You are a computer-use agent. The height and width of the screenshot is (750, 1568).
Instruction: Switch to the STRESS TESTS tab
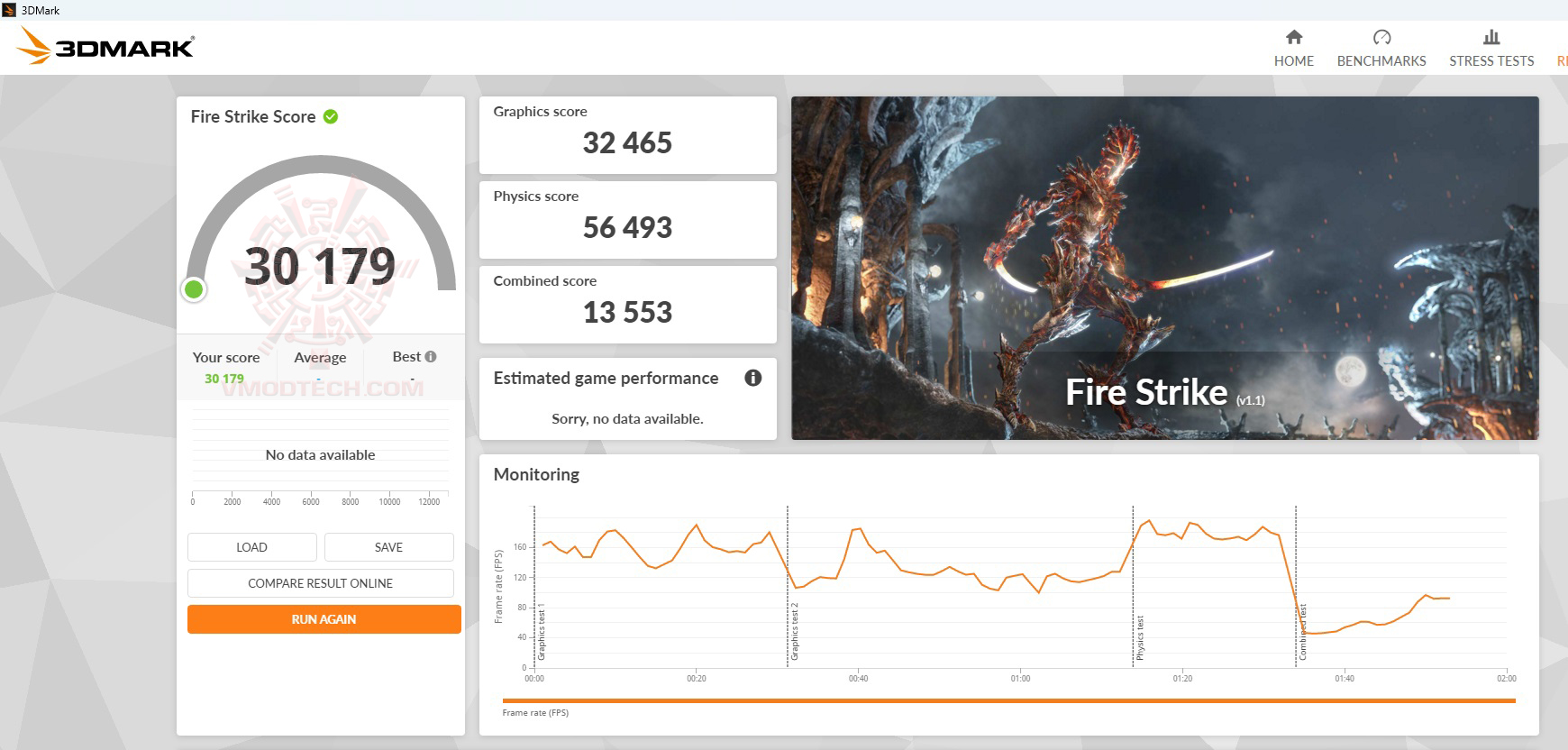pyautogui.click(x=1491, y=60)
